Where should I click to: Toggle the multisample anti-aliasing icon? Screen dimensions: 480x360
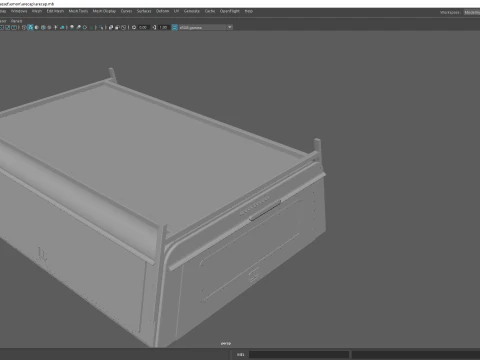[x=85, y=27]
